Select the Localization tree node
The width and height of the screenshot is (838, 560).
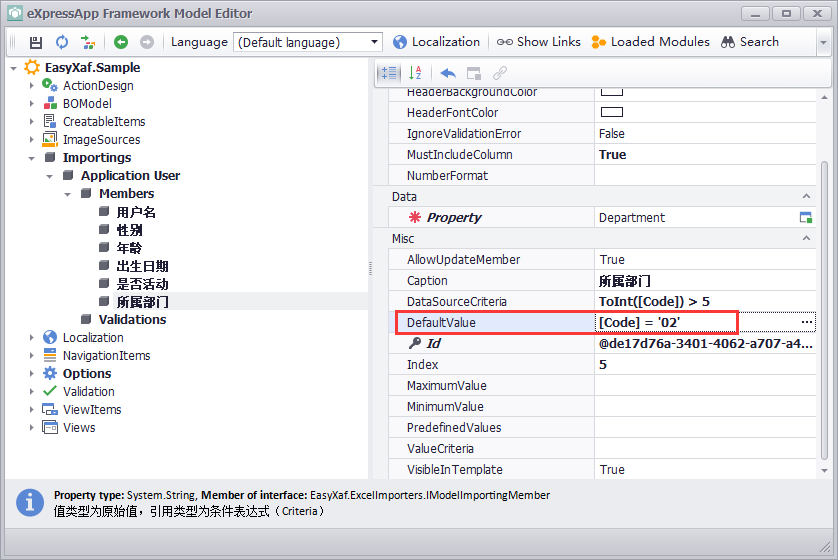[x=93, y=338]
